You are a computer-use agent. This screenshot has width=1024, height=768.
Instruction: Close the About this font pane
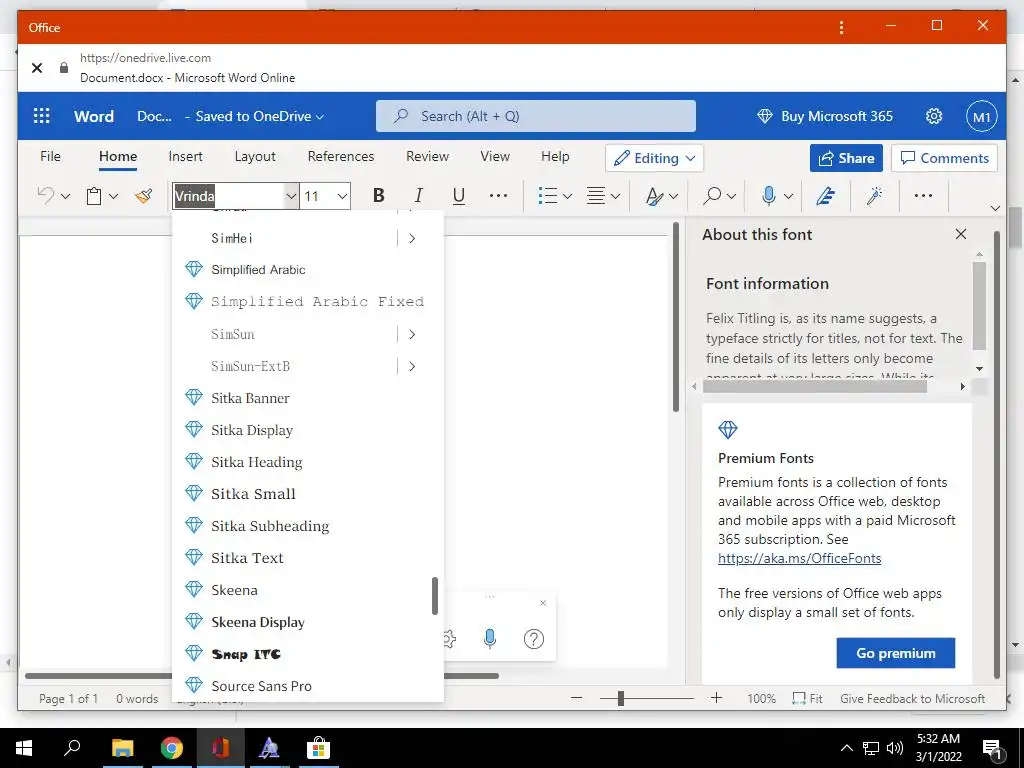[x=961, y=234]
